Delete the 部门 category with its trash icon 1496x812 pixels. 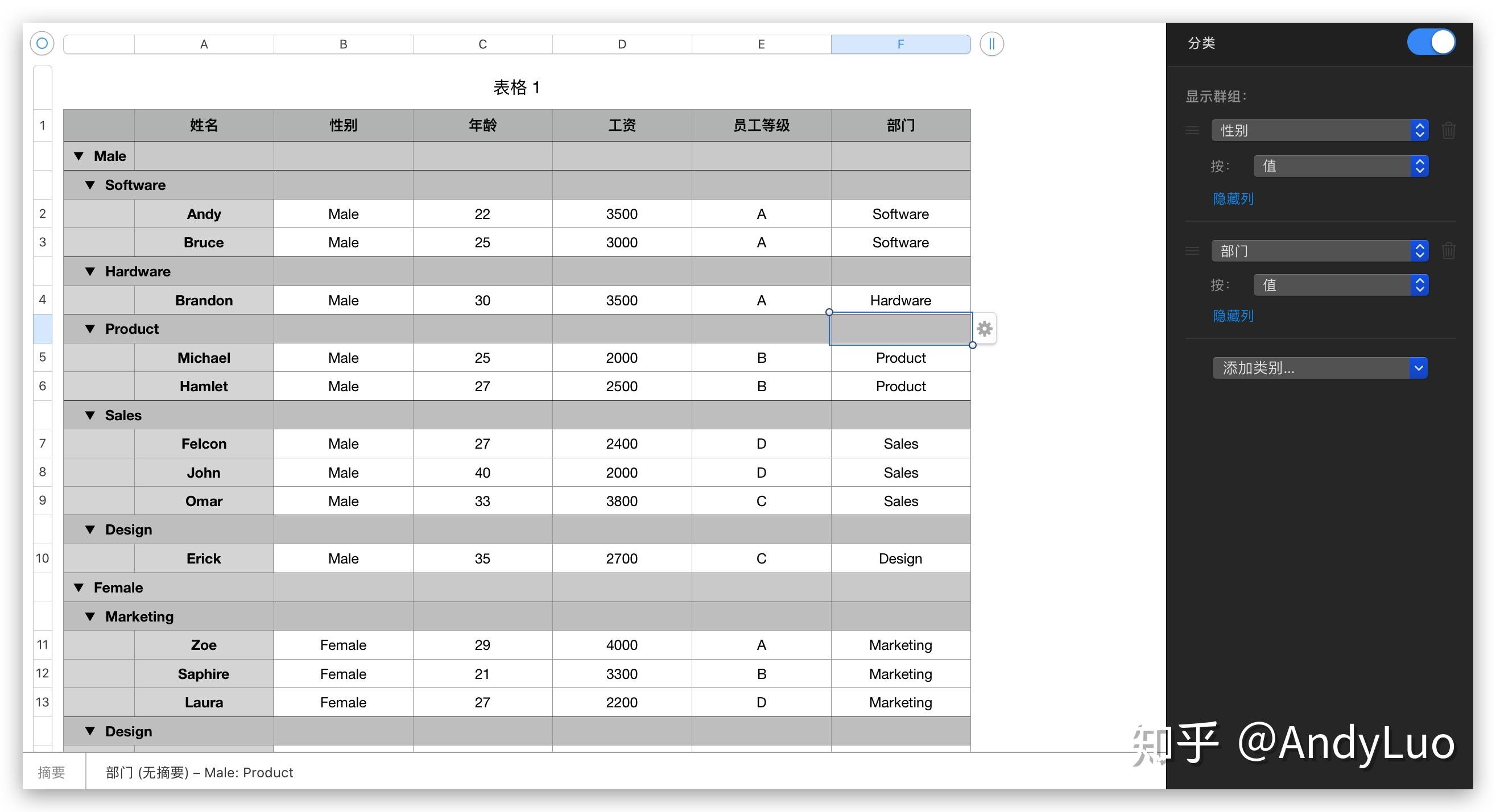(1448, 251)
